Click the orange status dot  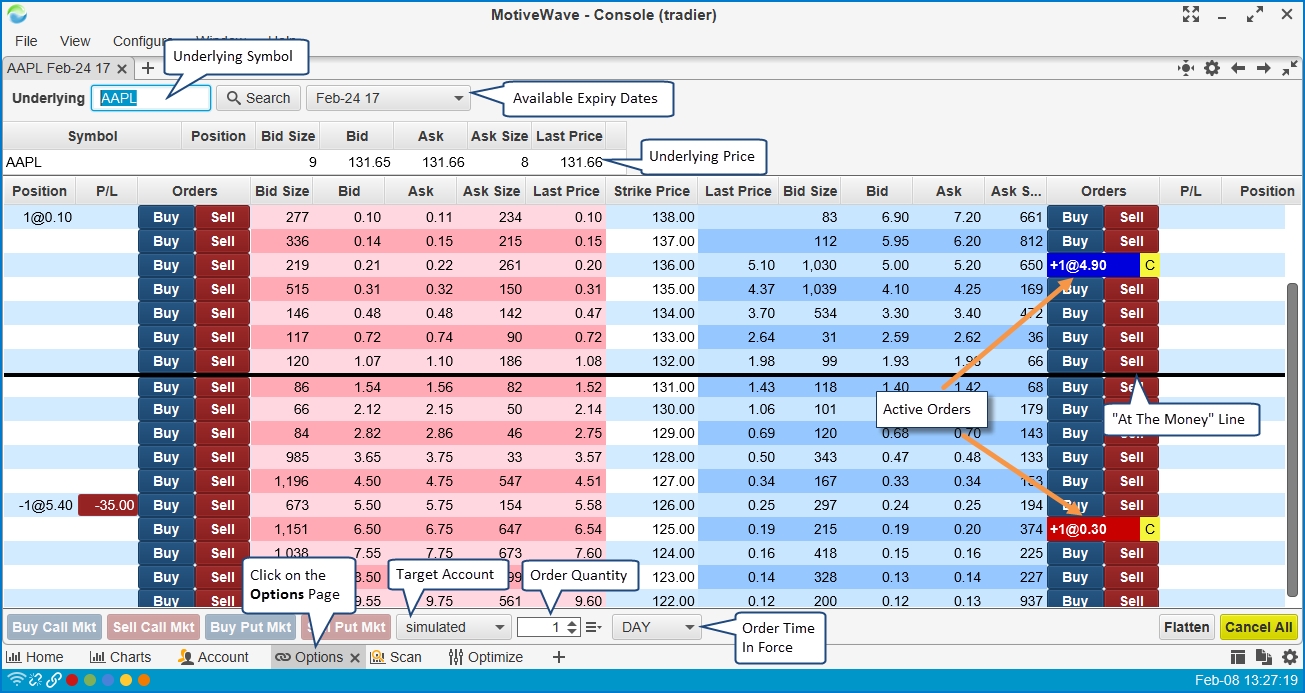144,680
